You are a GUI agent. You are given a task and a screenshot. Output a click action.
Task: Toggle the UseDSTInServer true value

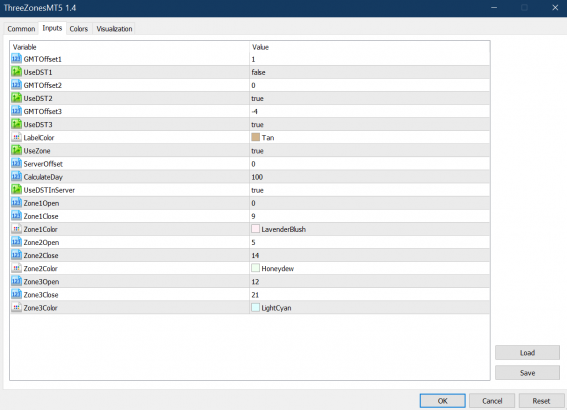[x=370, y=190]
